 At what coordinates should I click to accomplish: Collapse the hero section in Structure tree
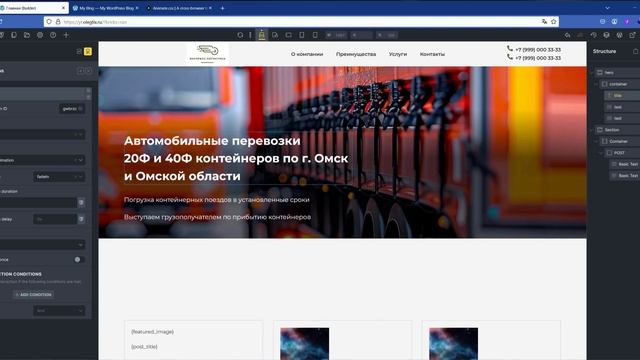click(592, 73)
